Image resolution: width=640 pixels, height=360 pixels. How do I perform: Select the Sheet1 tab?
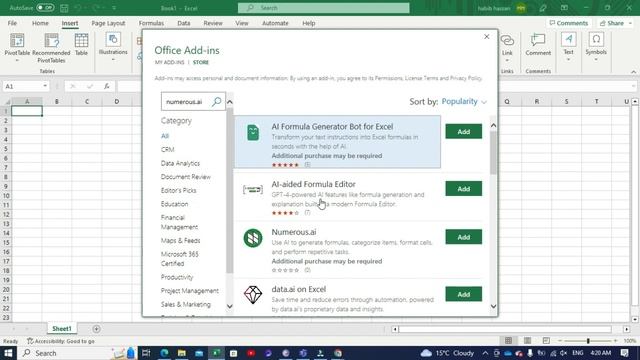62,329
